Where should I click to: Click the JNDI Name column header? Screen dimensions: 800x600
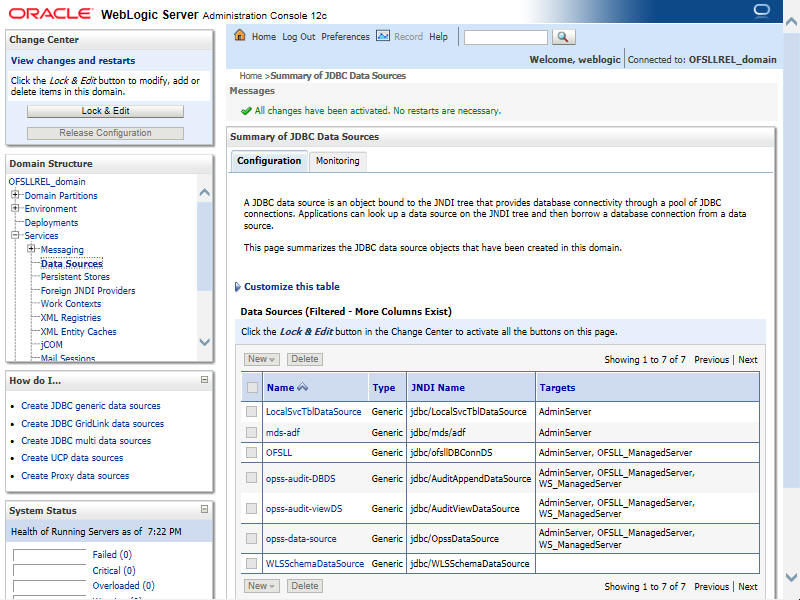tap(438, 387)
